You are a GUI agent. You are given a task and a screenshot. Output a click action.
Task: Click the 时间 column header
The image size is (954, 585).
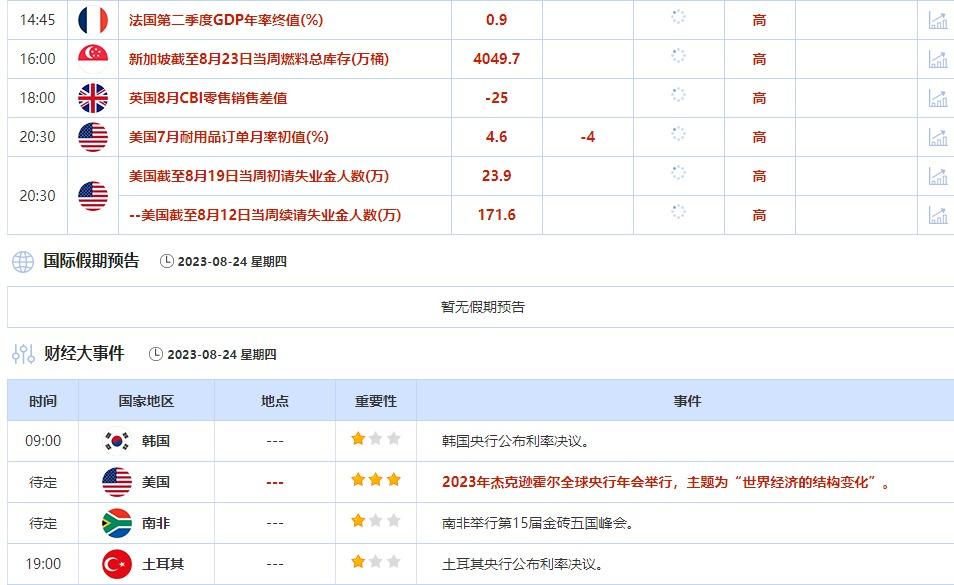coord(43,401)
